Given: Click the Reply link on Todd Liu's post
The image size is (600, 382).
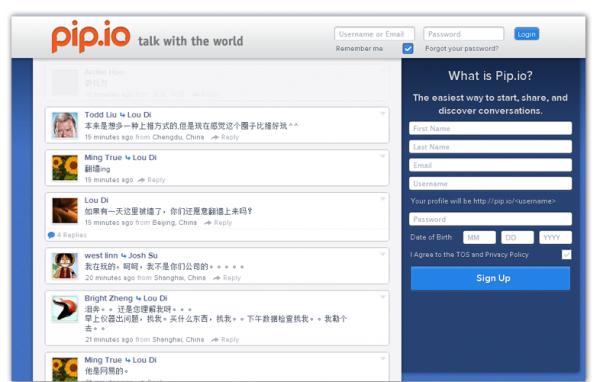Looking at the screenshot, I should coord(230,137).
